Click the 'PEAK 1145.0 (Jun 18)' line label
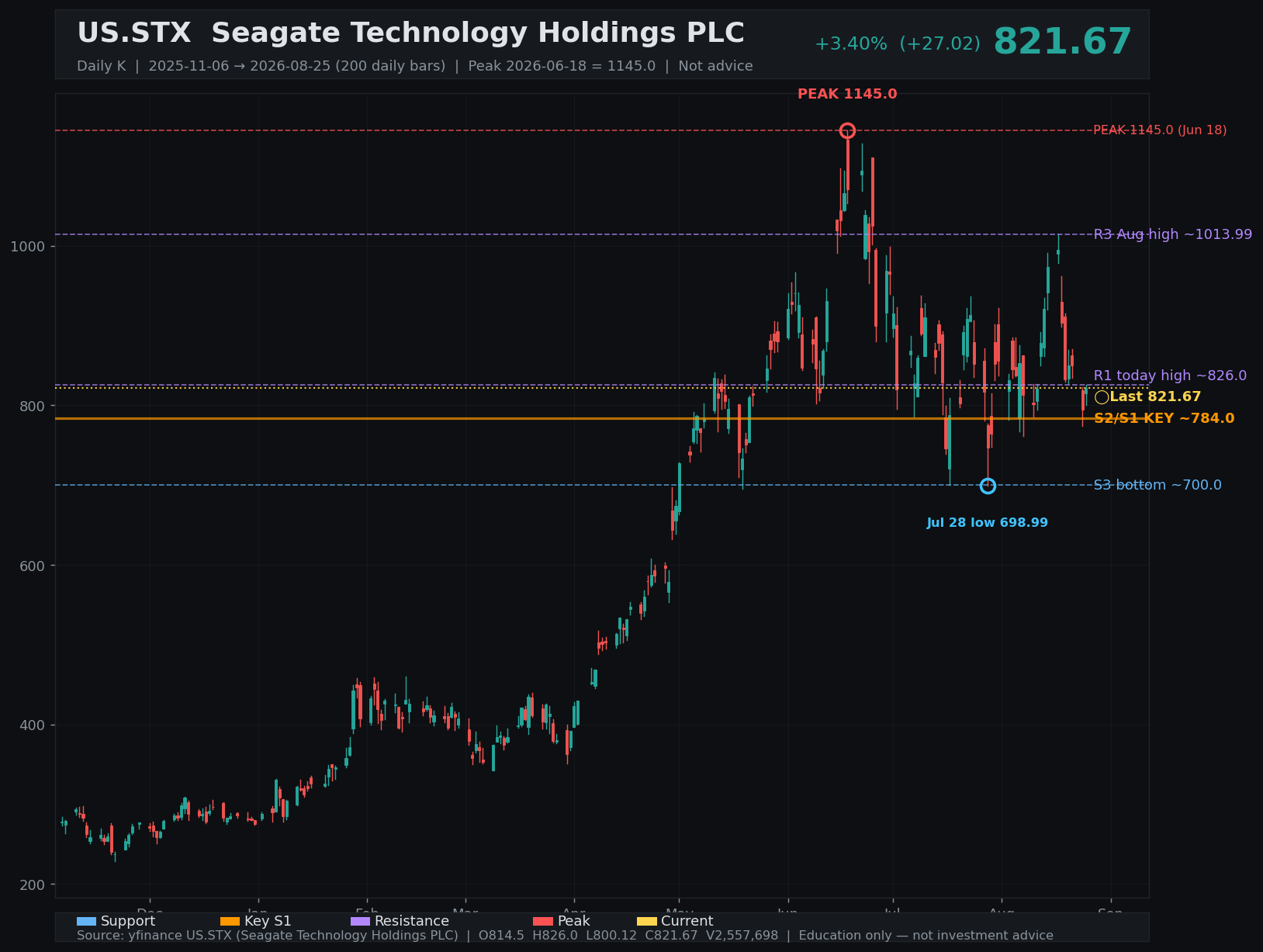The width and height of the screenshot is (1263, 952). [x=1160, y=130]
